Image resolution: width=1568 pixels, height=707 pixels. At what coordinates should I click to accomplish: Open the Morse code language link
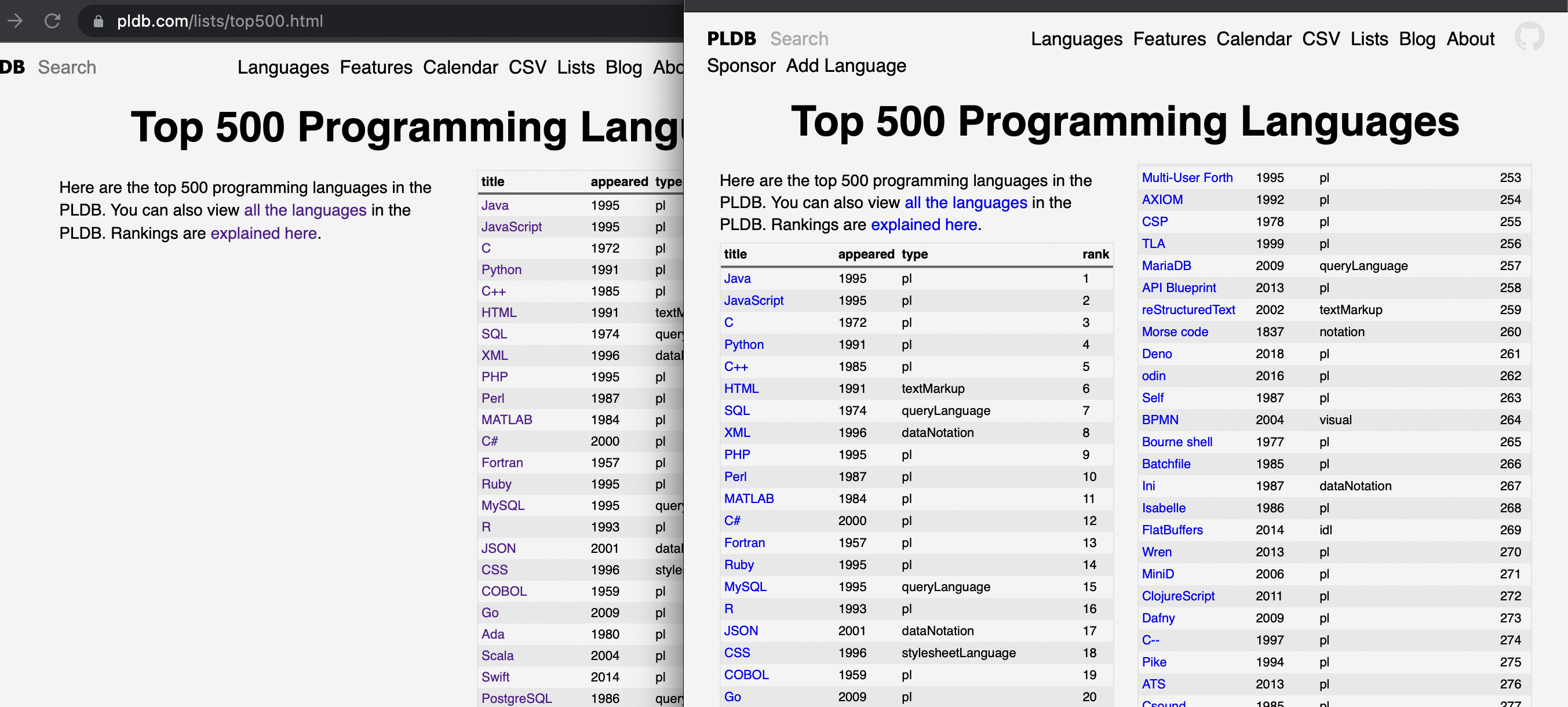1174,332
